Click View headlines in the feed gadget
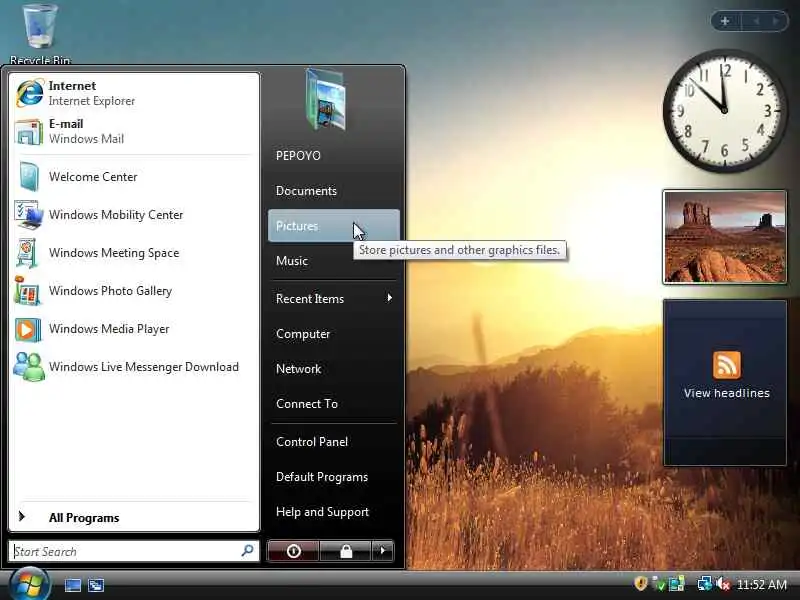The height and width of the screenshot is (600, 800). pos(727,393)
